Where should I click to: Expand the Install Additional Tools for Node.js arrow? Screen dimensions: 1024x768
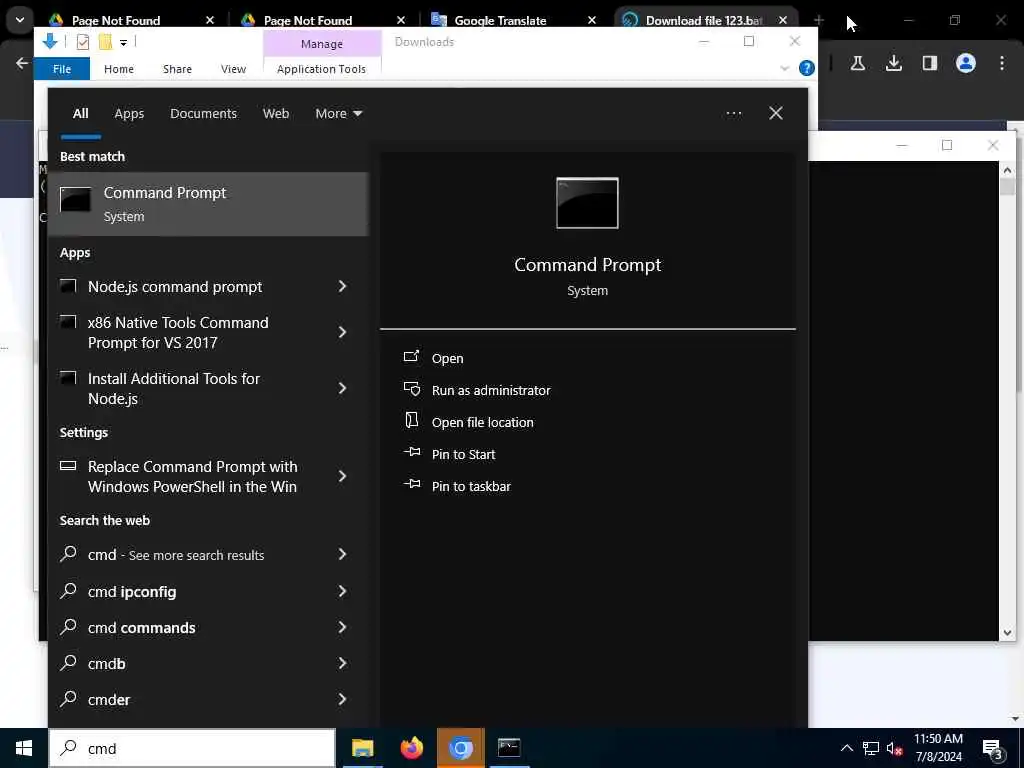click(342, 389)
